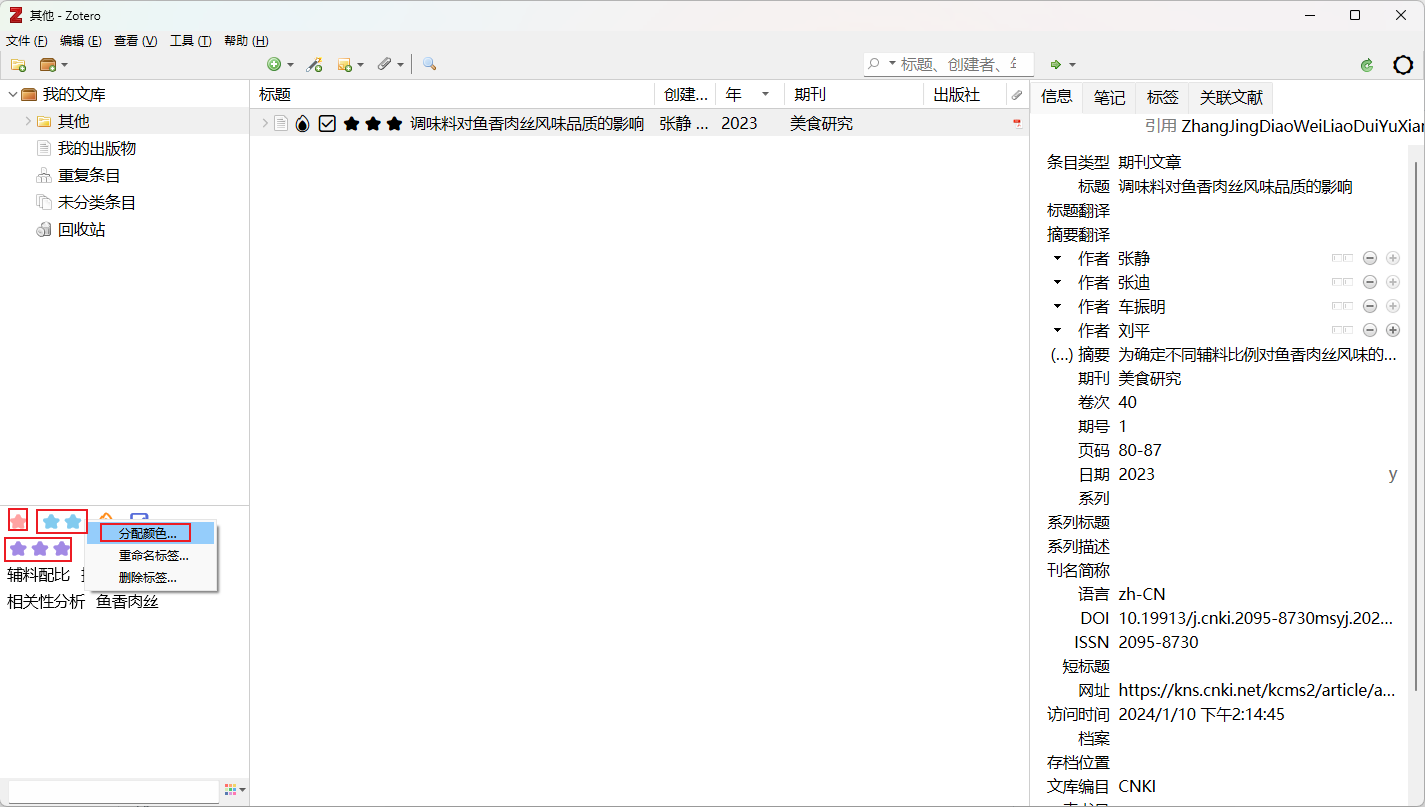Click the DOI field label link

(1095, 618)
